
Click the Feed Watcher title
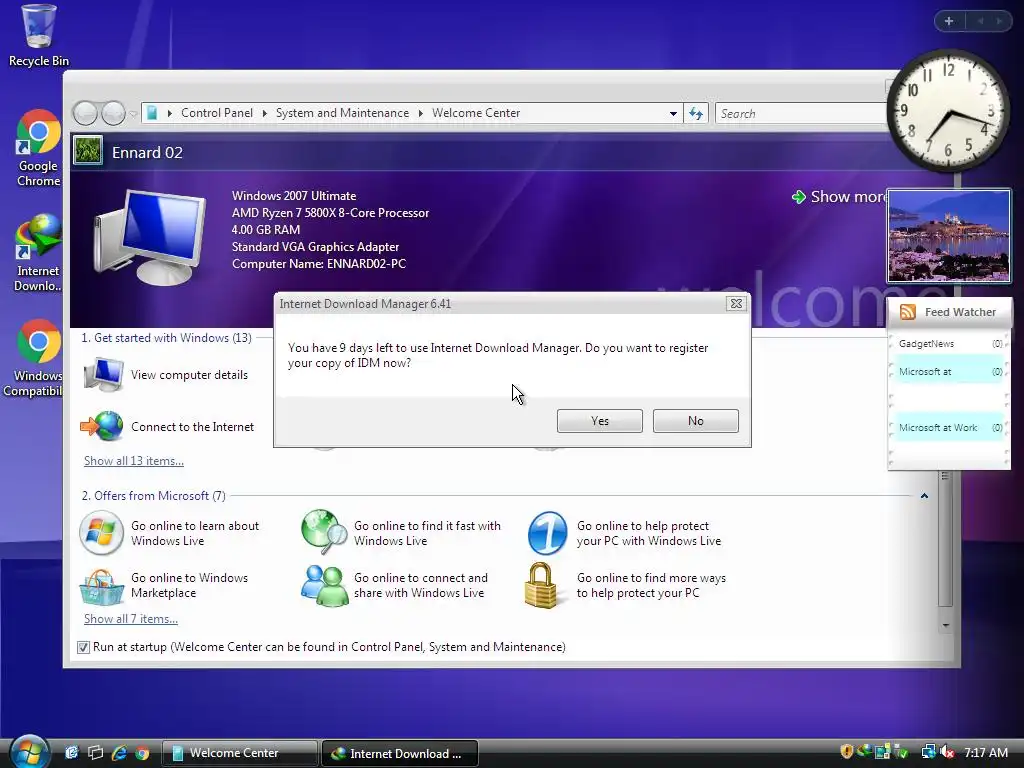[960, 312]
